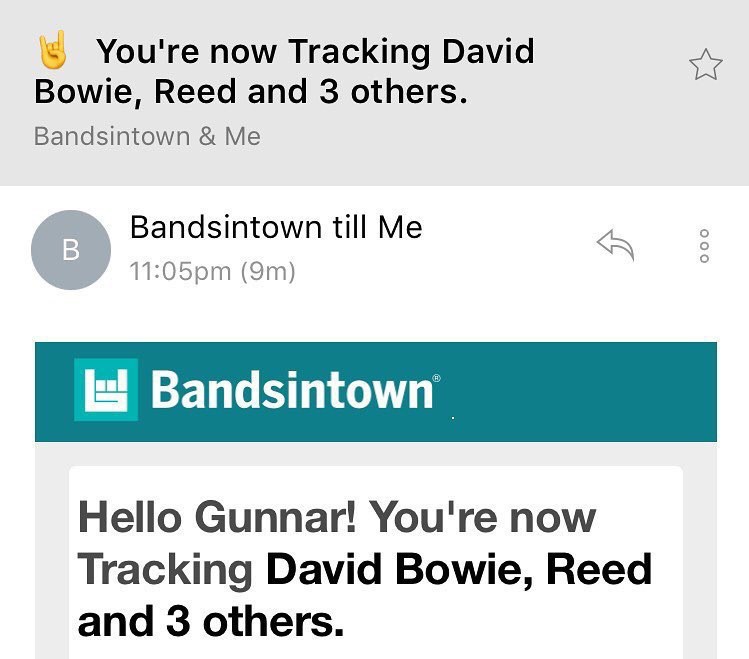Tap the rock hand emoji in subject
Viewport: 749px width, 659px height.
52,50
